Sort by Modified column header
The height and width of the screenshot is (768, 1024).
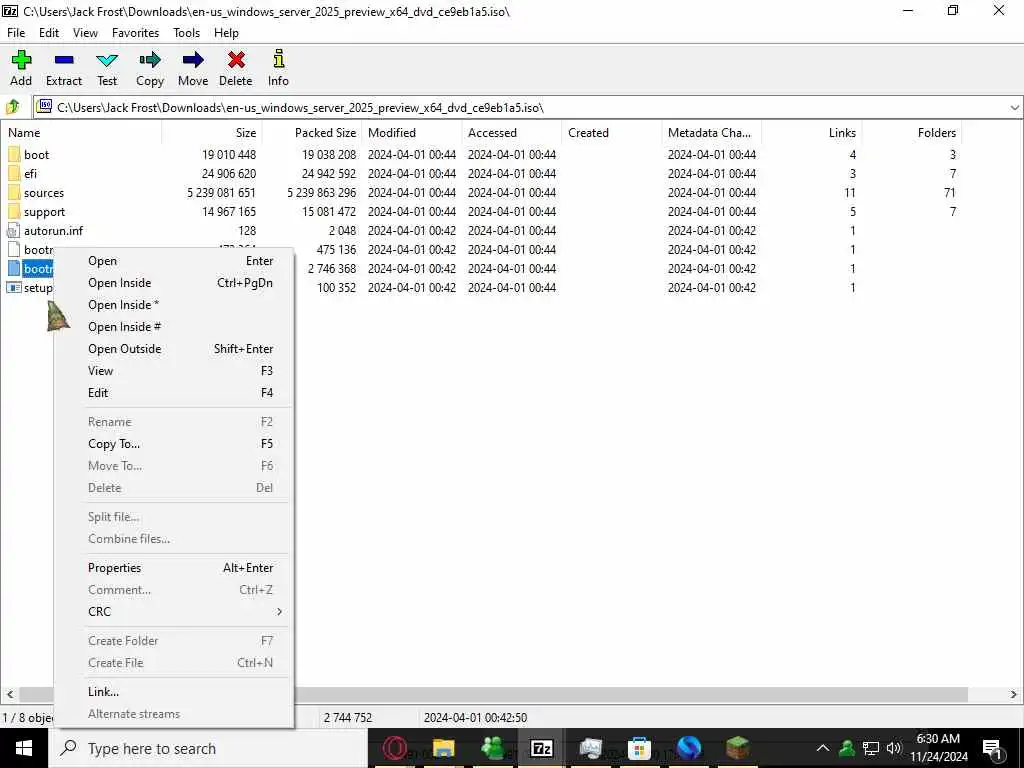411,133
